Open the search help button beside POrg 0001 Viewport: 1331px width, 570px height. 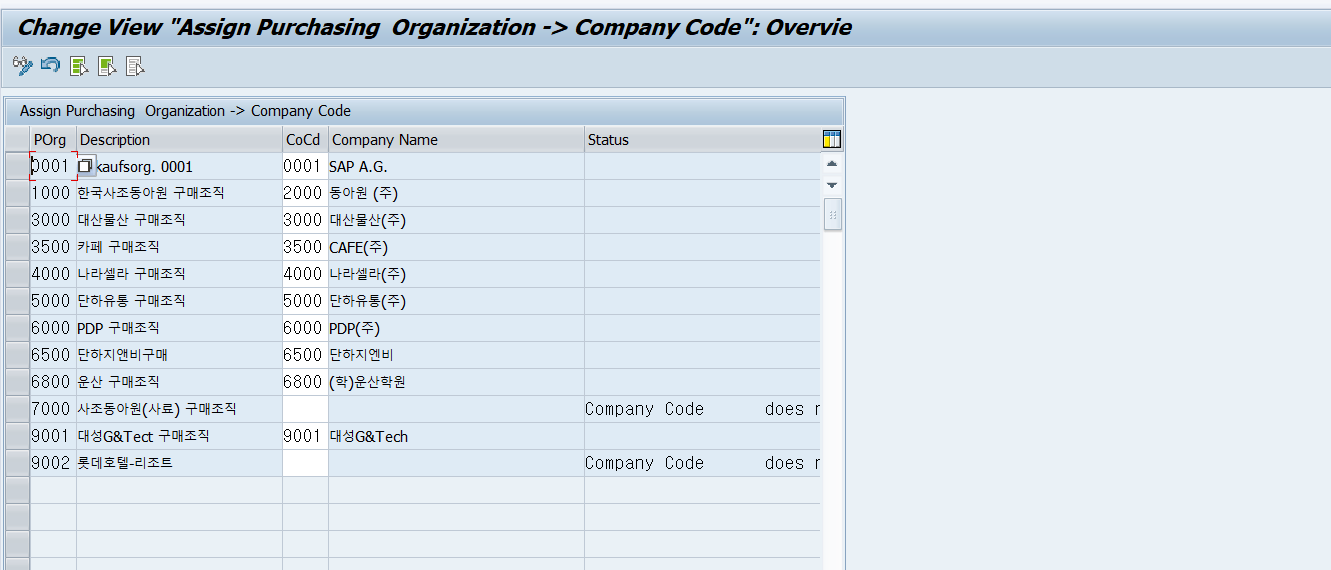[86, 166]
